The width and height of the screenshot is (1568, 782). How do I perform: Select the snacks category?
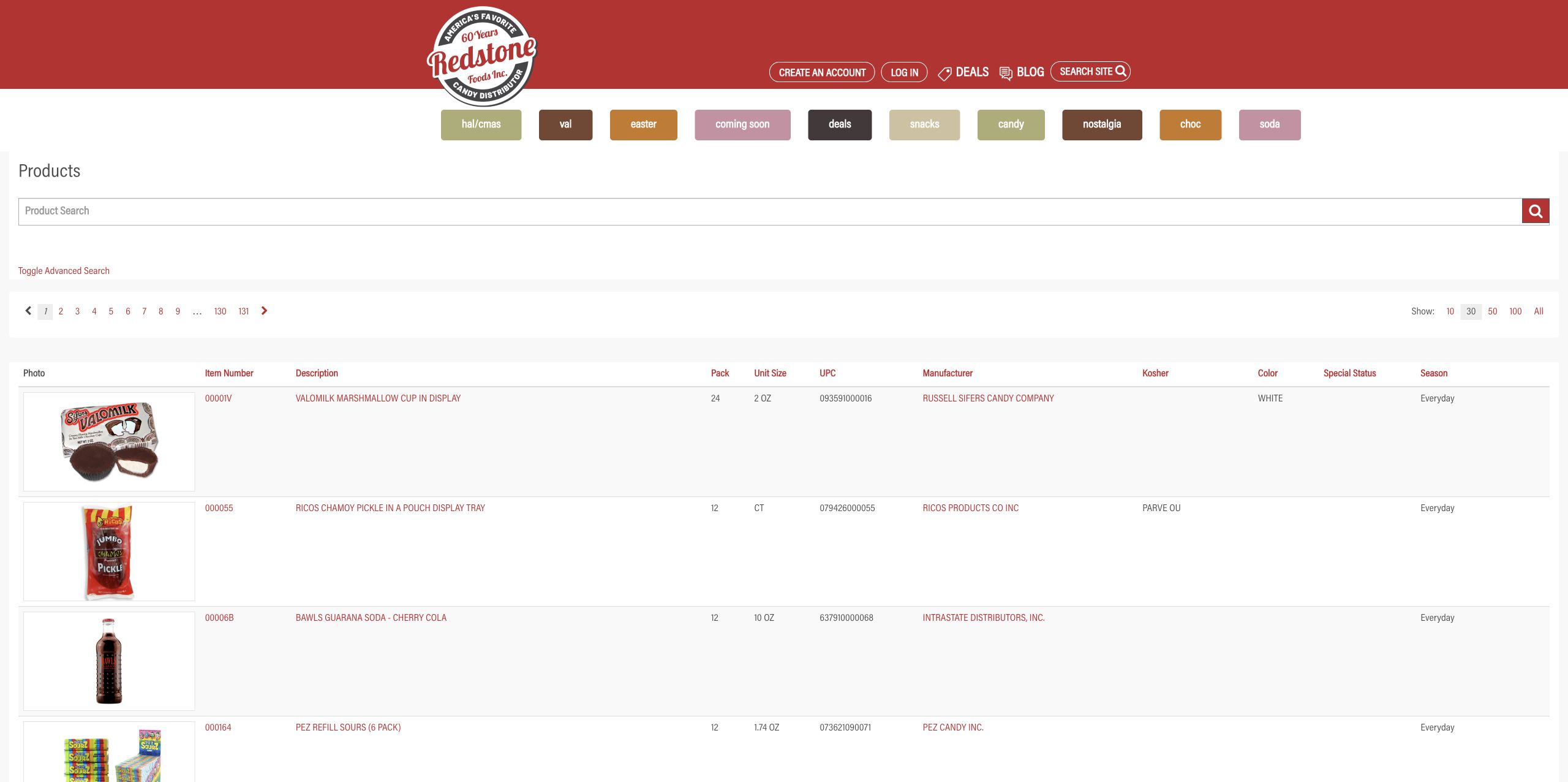click(x=924, y=124)
